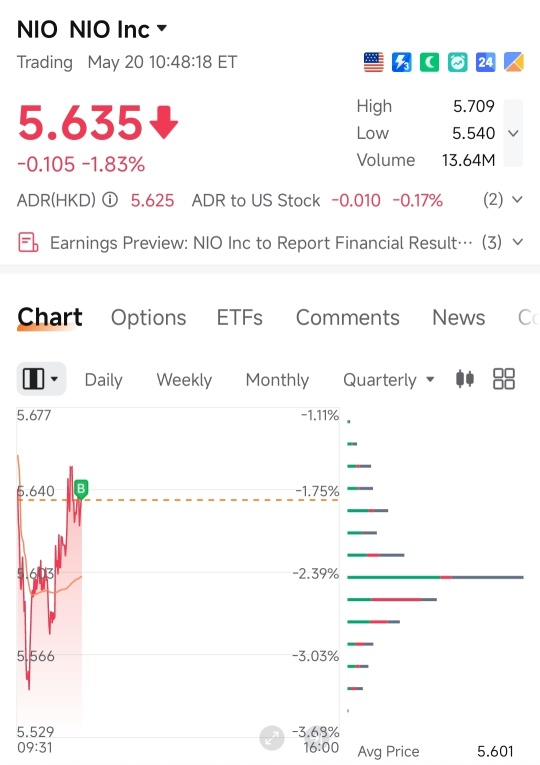Expand the High/Low/Volume details chevron
540x765 pixels.
point(513,133)
